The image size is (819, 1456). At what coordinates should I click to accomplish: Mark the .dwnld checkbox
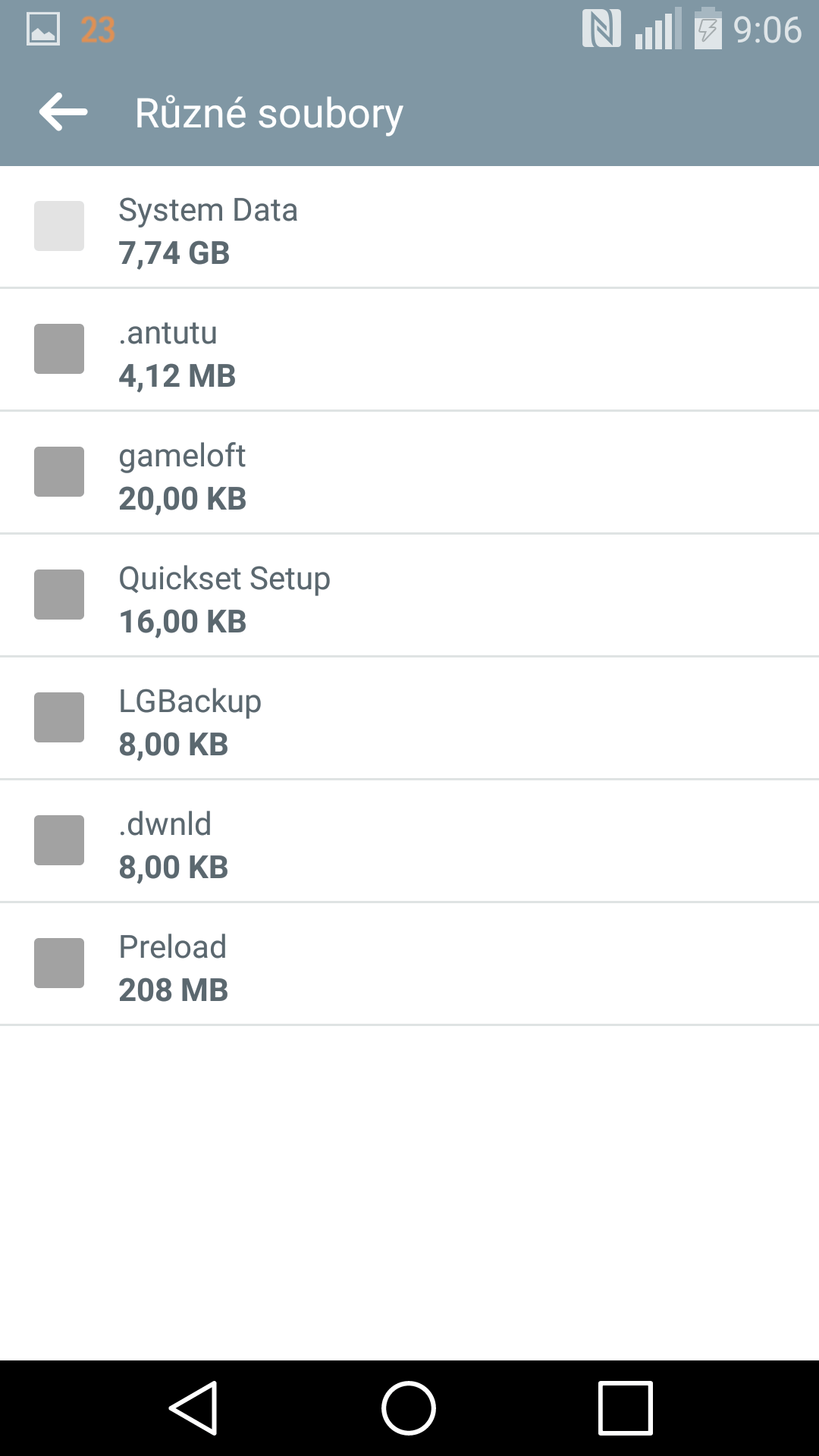(59, 840)
